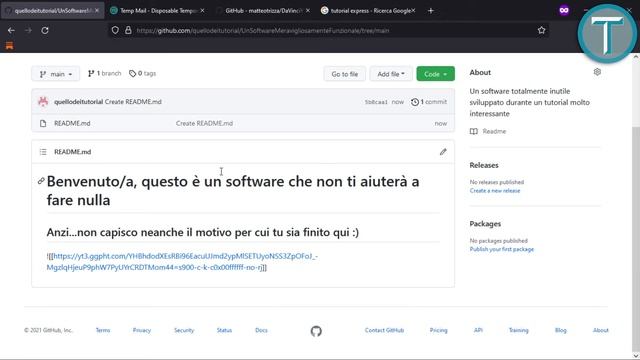
Task: Open footer API link
Action: point(478,330)
